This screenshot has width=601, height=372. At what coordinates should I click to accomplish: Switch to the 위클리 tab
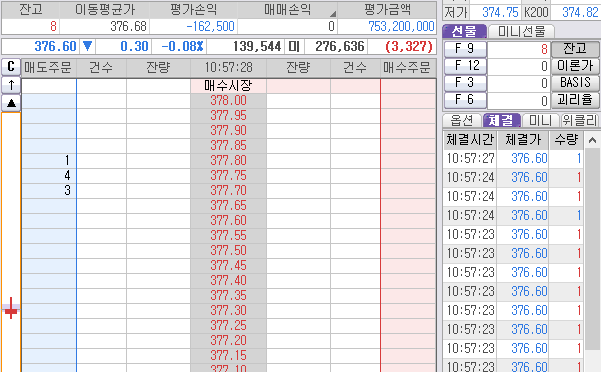click(580, 121)
